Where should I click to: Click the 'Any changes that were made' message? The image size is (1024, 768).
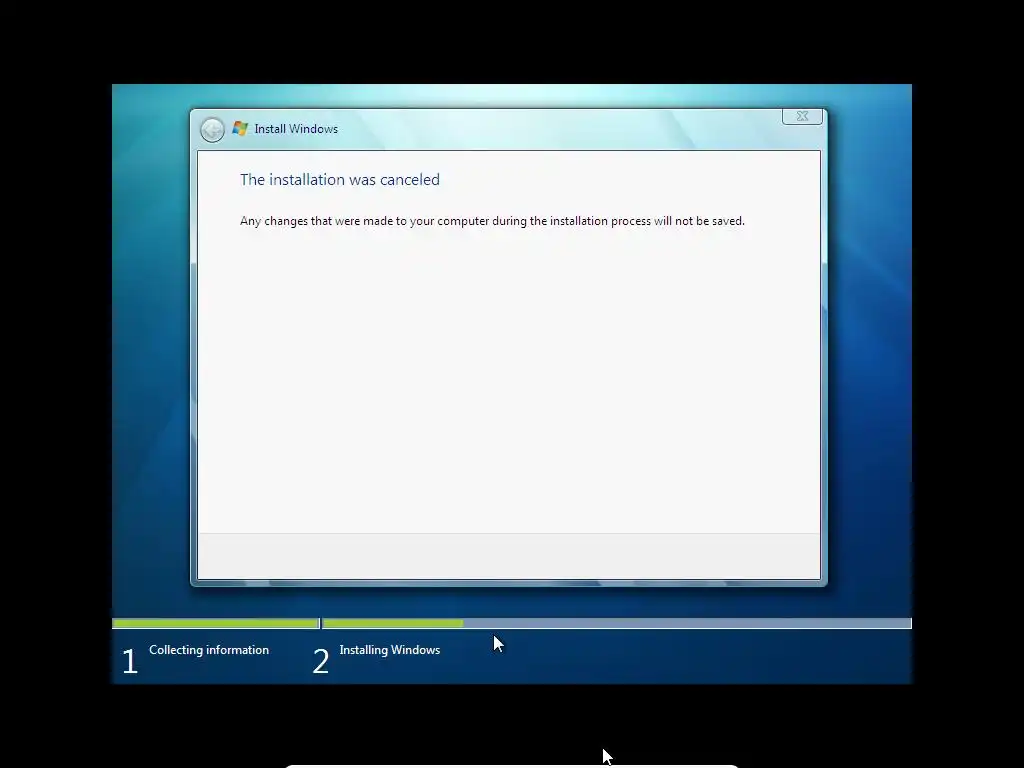[492, 221]
